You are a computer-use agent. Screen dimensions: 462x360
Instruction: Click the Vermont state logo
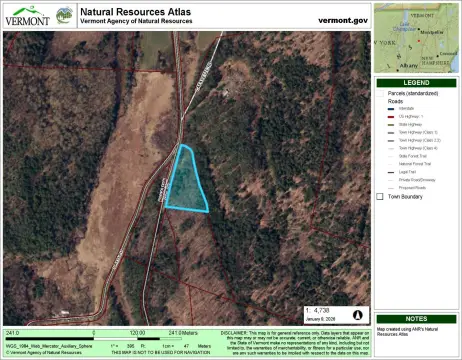[x=27, y=16]
